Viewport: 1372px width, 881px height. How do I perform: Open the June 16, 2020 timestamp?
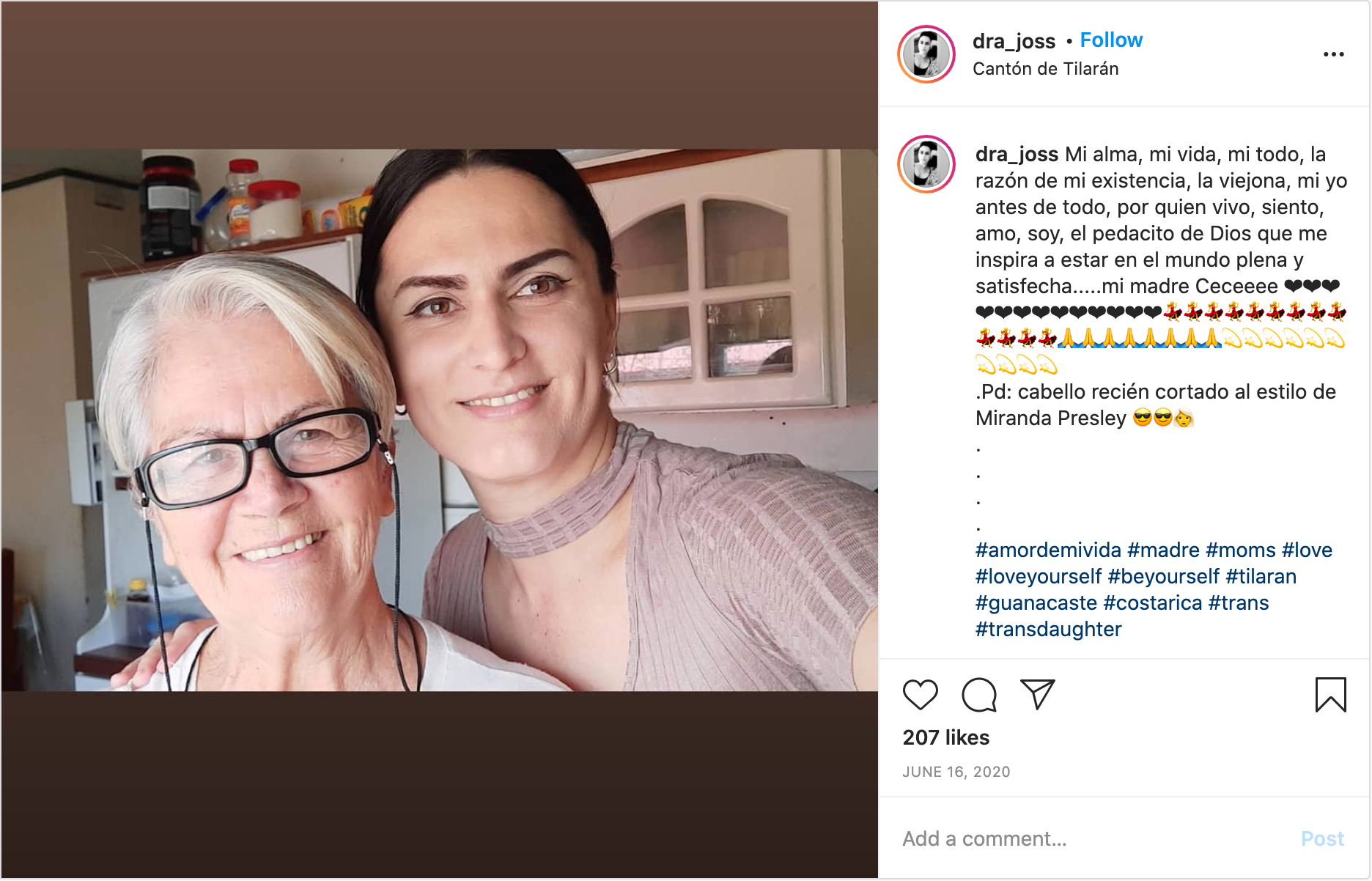(956, 772)
